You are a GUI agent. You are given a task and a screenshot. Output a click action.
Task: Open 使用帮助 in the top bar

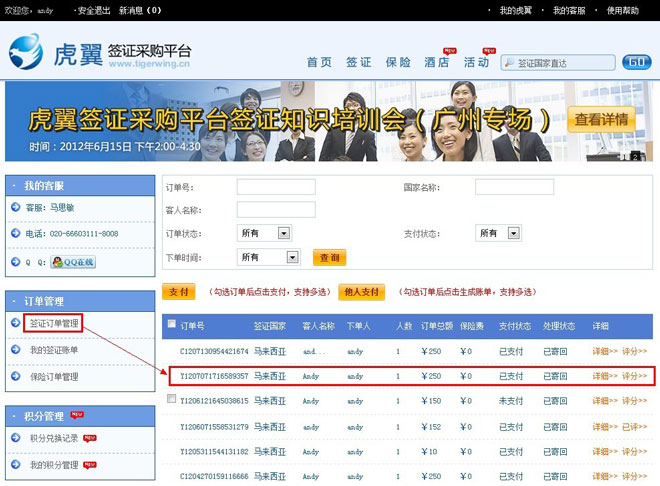[x=623, y=11]
